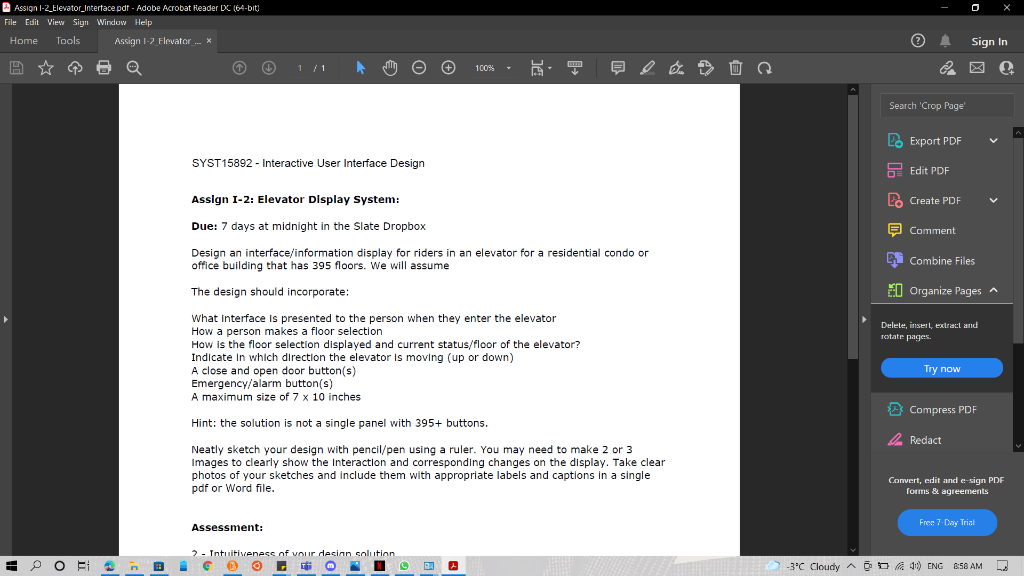This screenshot has height=576, width=1024.
Task: Add a sticky note comment
Action: click(617, 67)
